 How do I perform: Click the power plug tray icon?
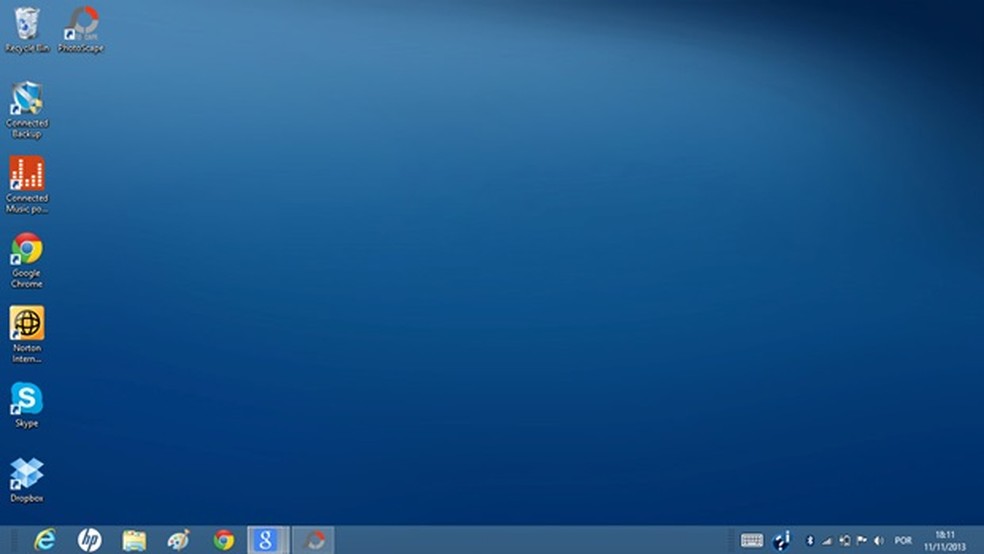pos(845,540)
